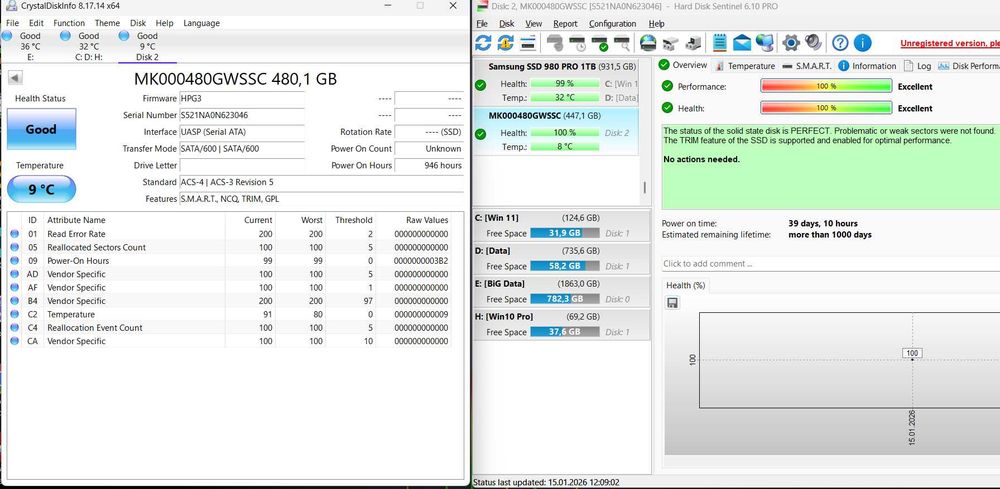Click the 'Reallocation Event Count' attribute row

(x=230, y=328)
